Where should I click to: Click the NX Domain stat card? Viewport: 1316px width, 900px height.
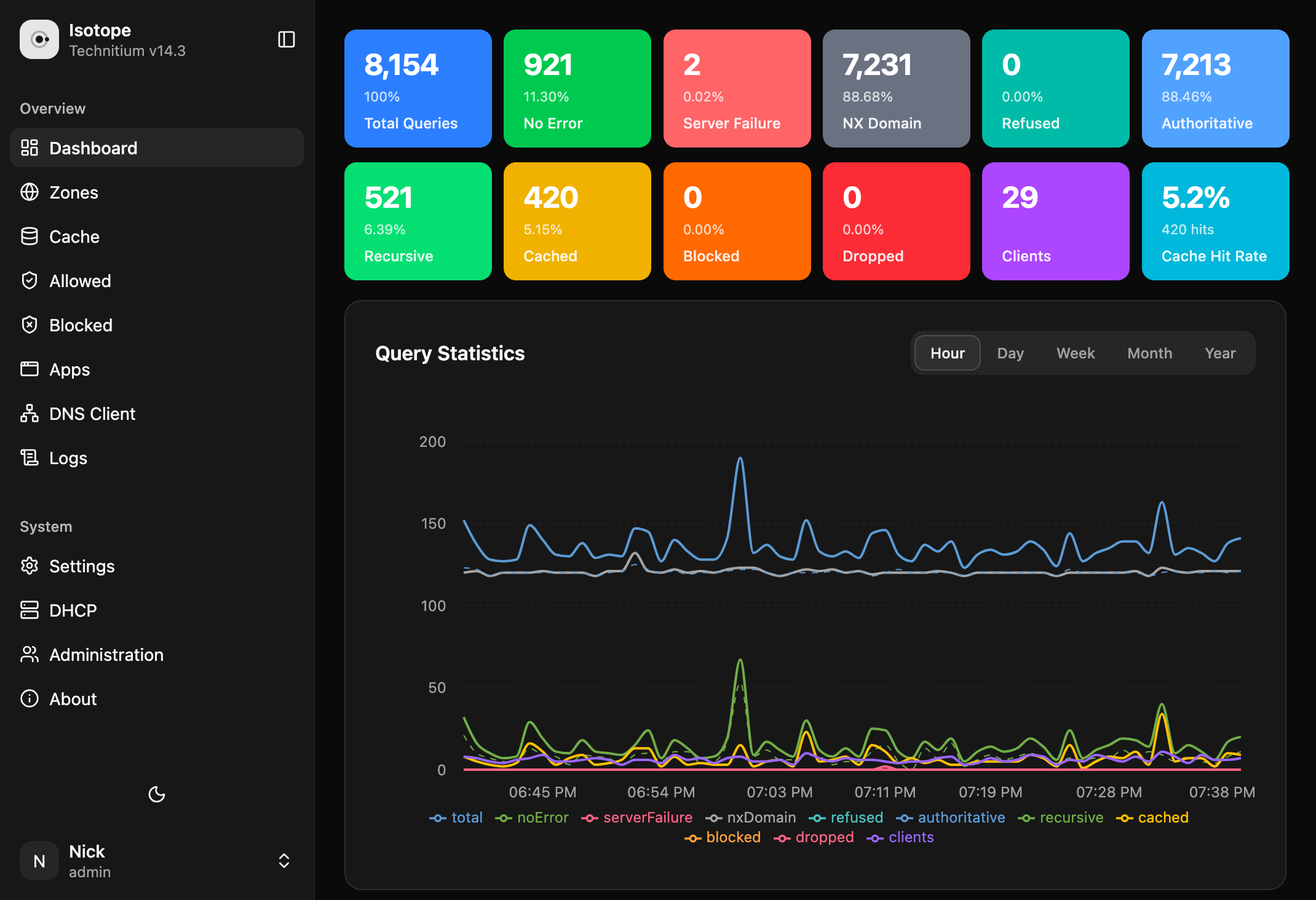coord(897,89)
